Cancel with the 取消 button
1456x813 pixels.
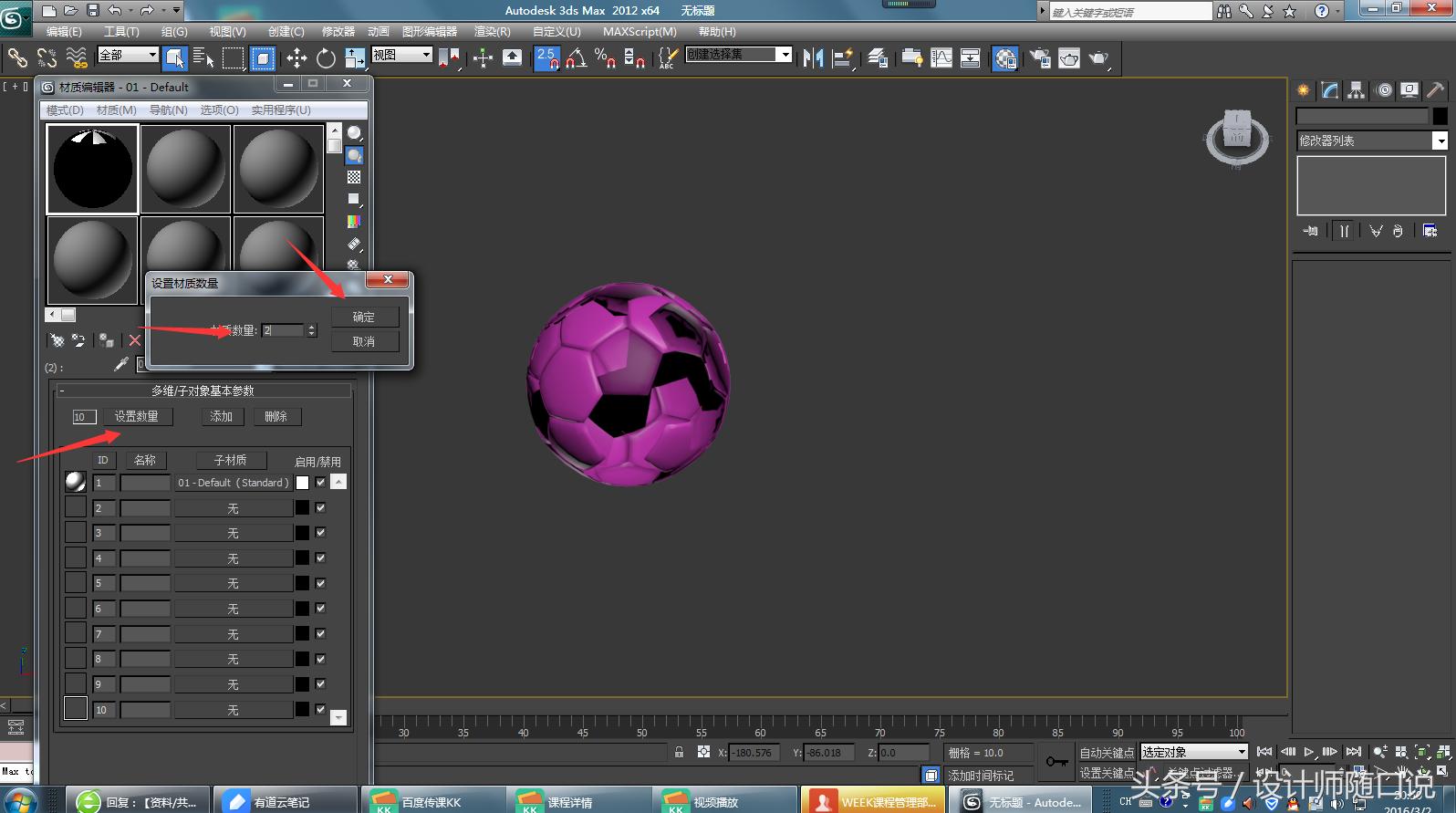pos(364,341)
